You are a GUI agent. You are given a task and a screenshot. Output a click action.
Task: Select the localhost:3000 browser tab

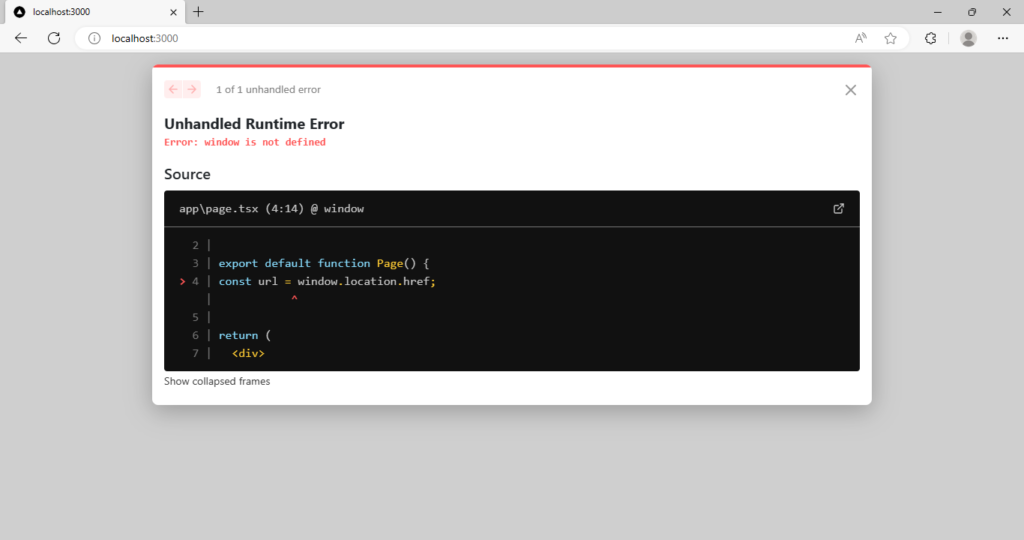click(x=95, y=12)
